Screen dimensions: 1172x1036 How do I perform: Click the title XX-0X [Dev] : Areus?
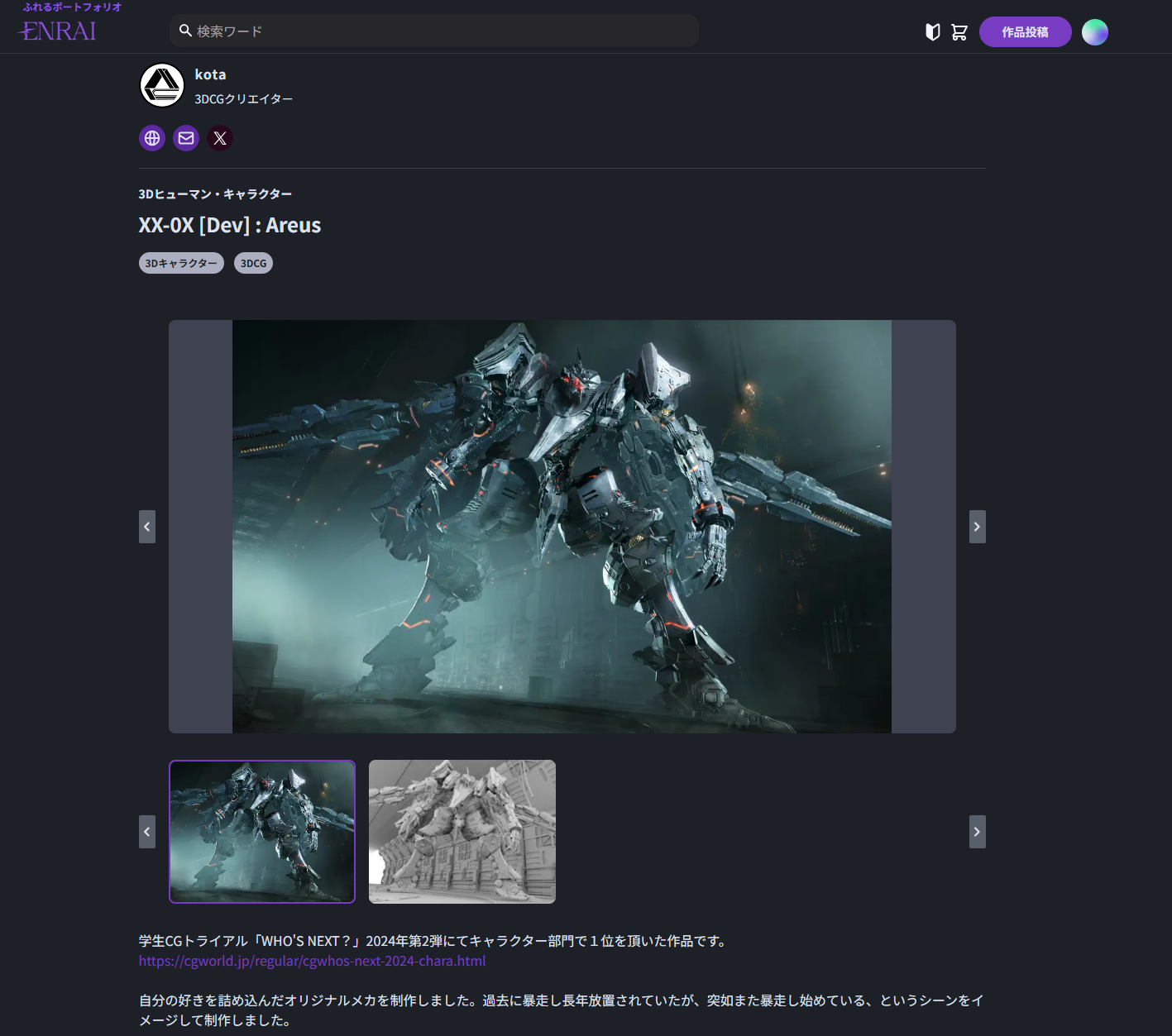[x=230, y=225]
